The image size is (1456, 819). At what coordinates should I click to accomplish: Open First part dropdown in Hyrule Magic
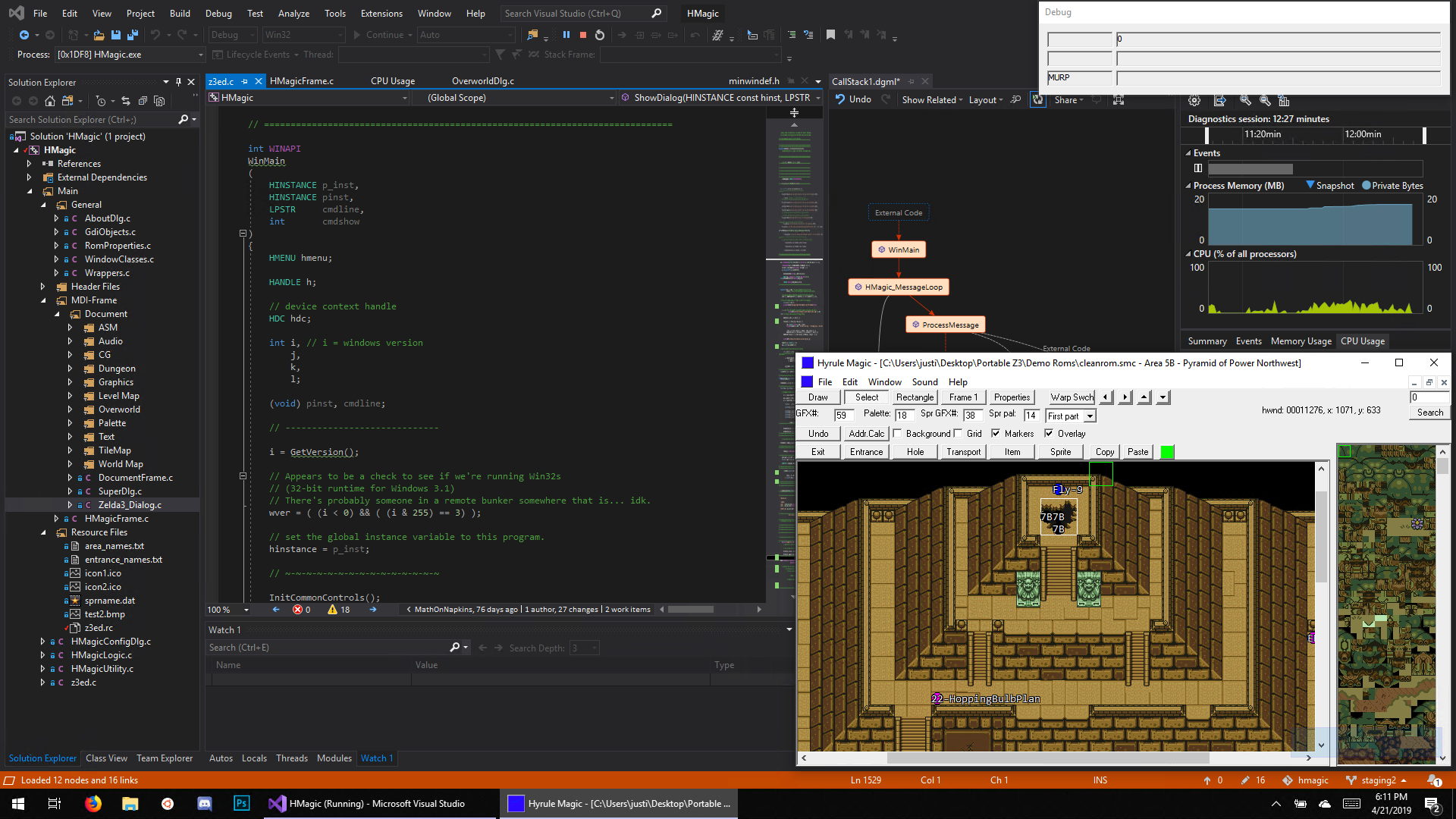click(1090, 416)
